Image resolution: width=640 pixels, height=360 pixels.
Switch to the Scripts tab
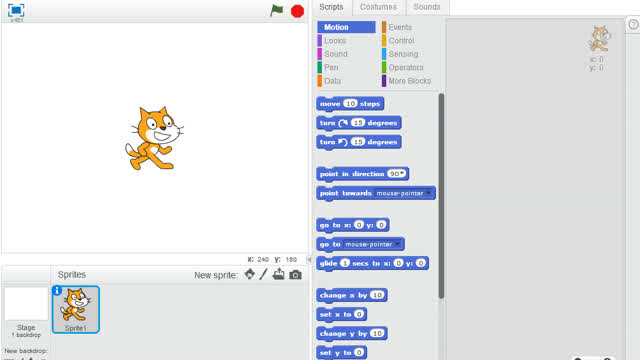pos(331,7)
